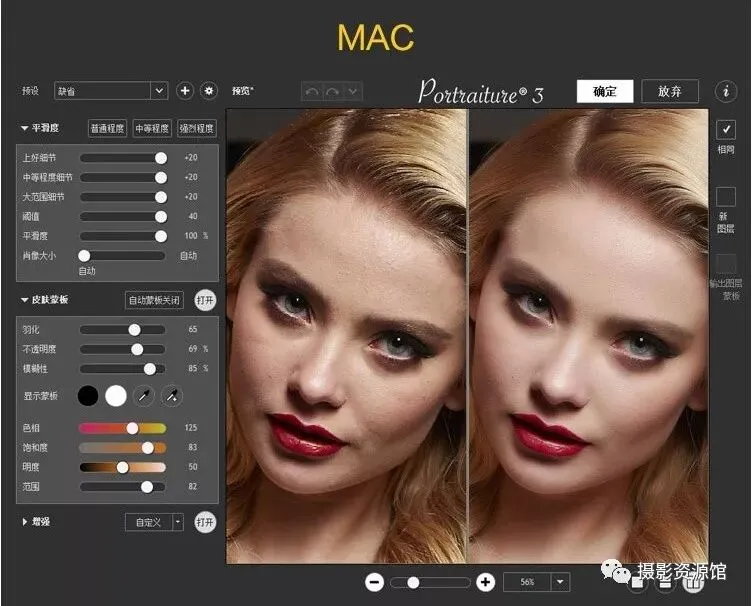
Task: Click the 平滑度 value 100
Action: tap(191, 235)
